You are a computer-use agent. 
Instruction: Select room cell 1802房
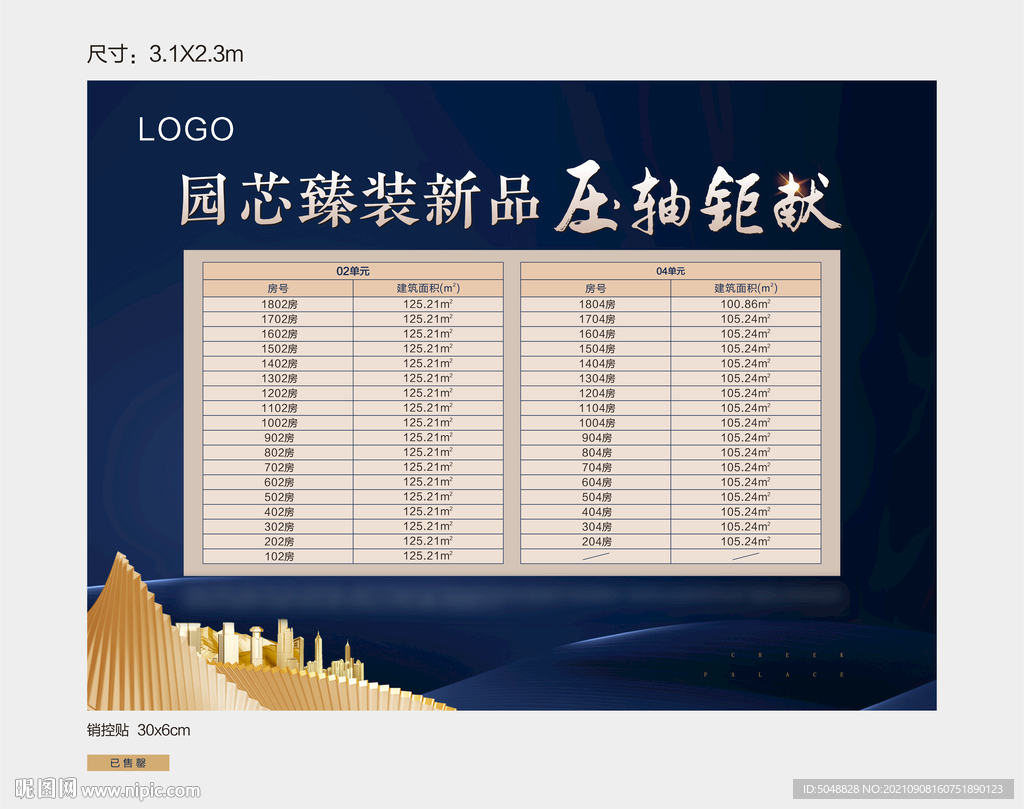[279, 304]
